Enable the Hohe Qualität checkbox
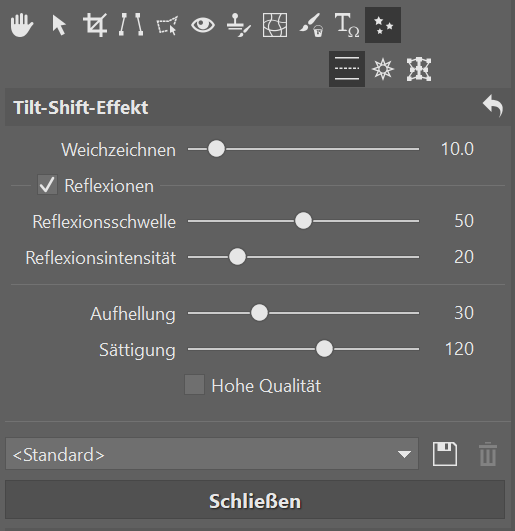Screen dimensions: 515x531 coord(194,385)
